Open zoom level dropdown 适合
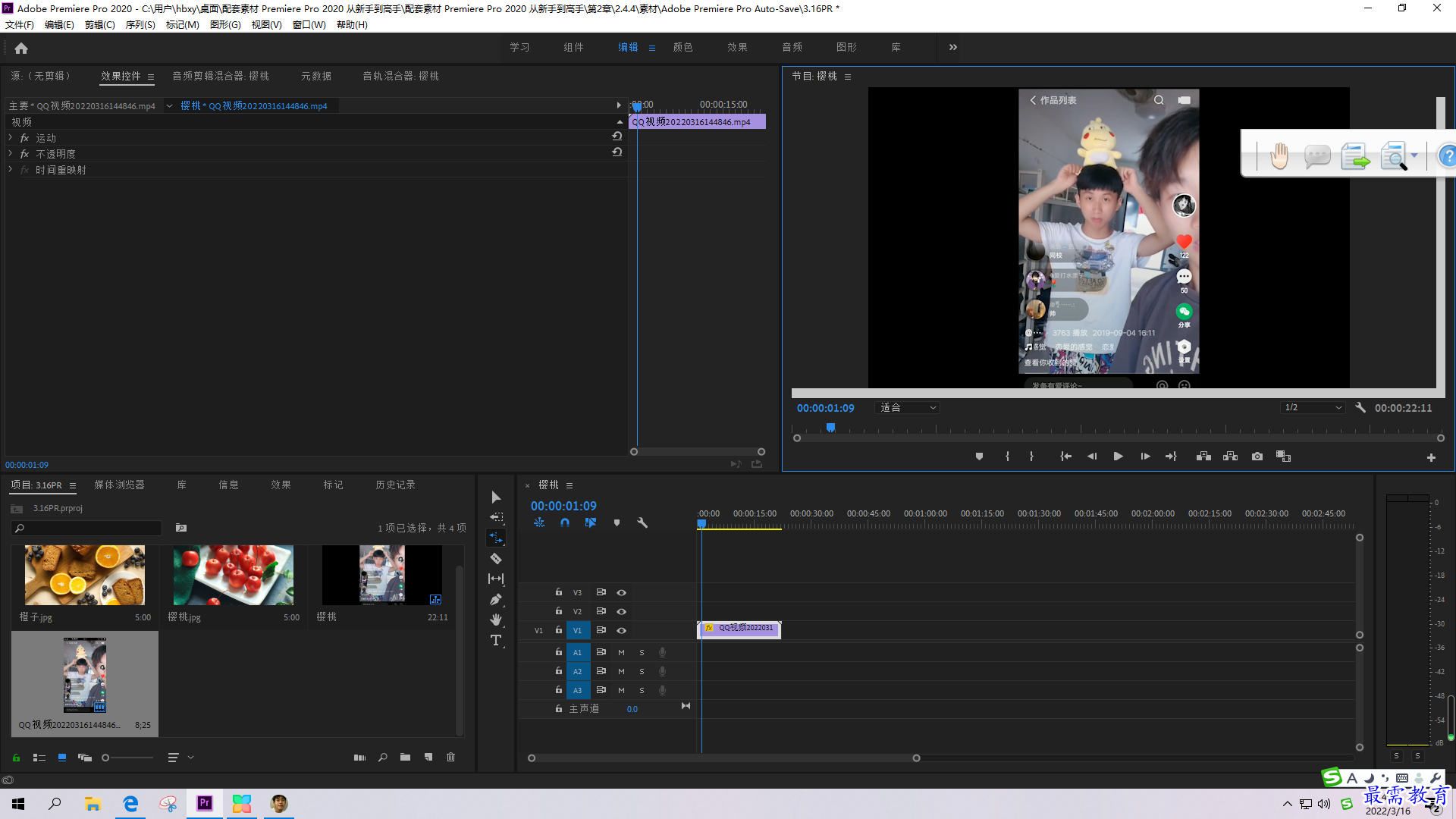1456x819 pixels. 908,408
